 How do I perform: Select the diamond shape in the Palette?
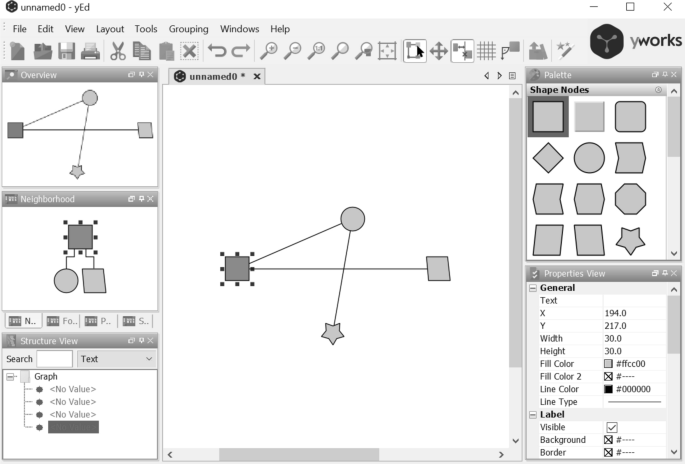548,158
